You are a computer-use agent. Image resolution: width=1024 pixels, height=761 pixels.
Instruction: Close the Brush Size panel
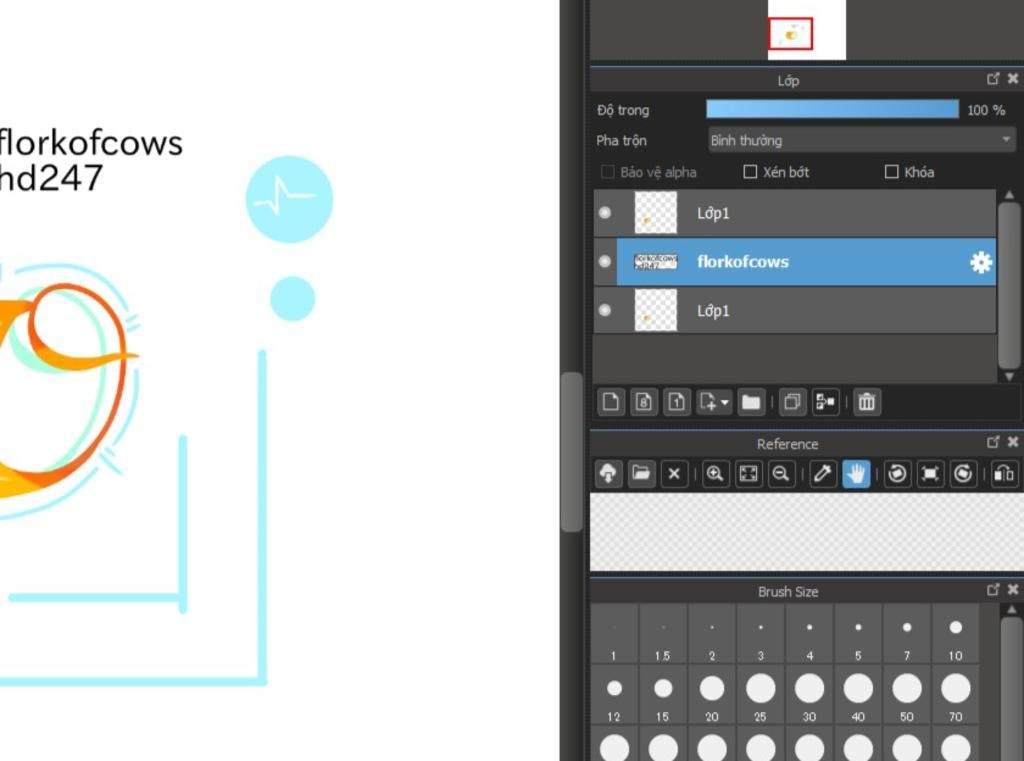click(1013, 590)
